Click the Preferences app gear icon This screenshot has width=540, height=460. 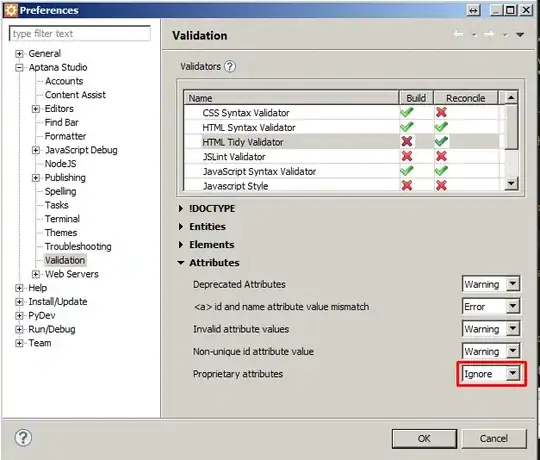10,10
